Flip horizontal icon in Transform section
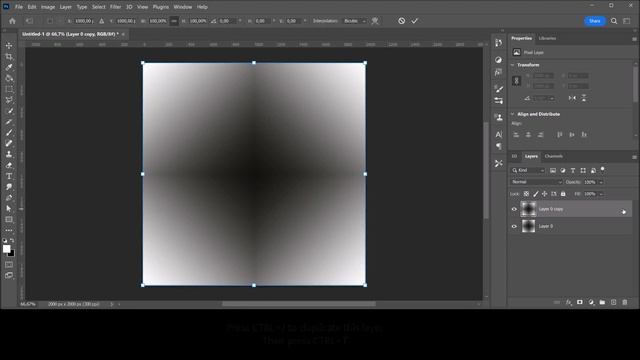Viewport: 640px width, 360px height. (x=572, y=98)
